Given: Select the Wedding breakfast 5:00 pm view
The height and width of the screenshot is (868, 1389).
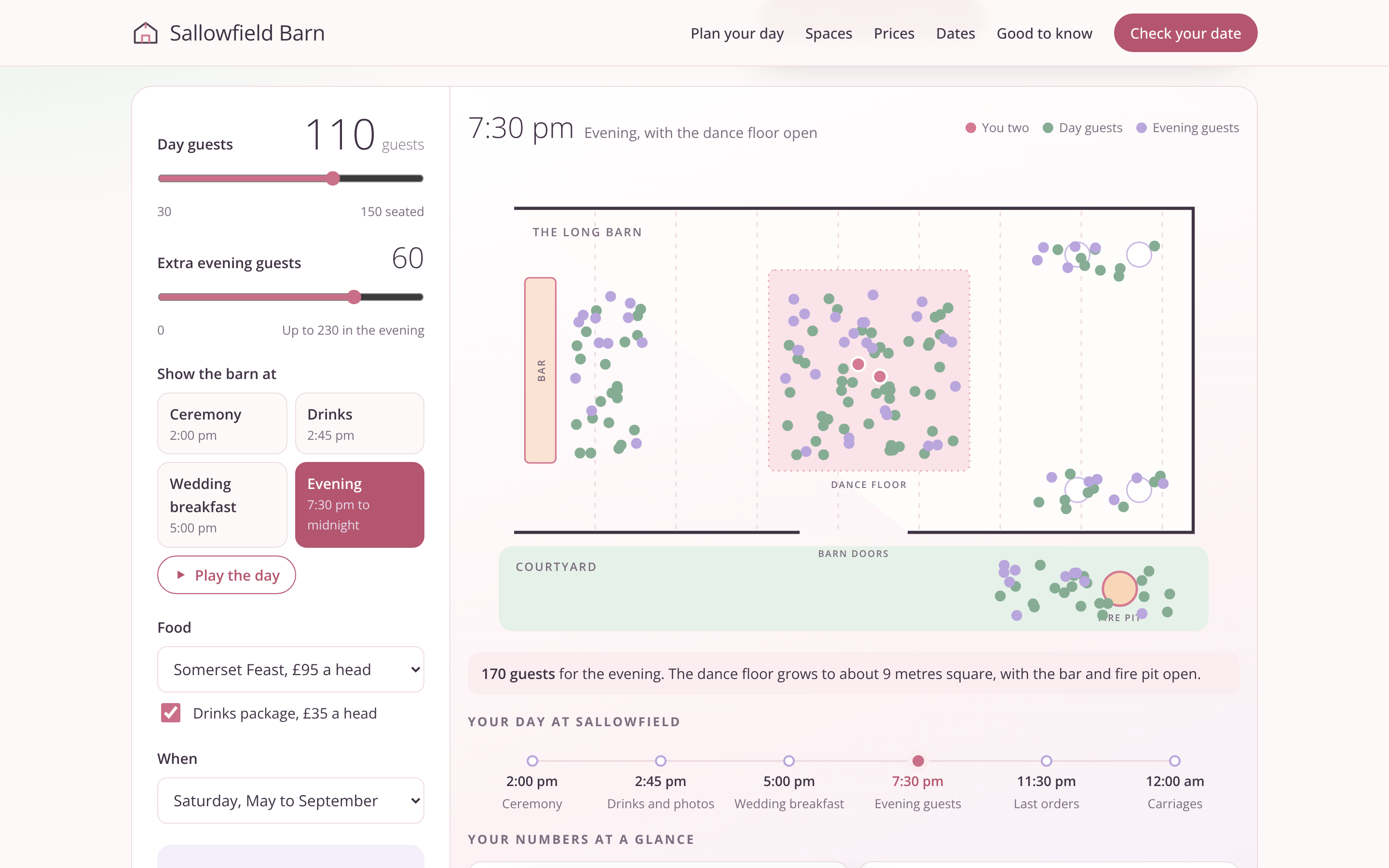Looking at the screenshot, I should click(x=222, y=504).
